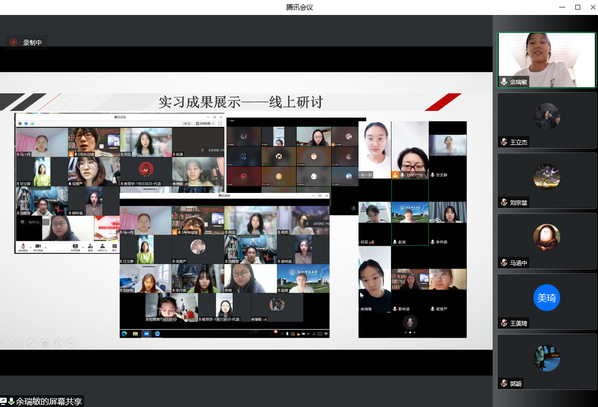The image size is (598, 407).
Task: Click the faded more-options circle in slide controls
Action: click(x=71, y=343)
